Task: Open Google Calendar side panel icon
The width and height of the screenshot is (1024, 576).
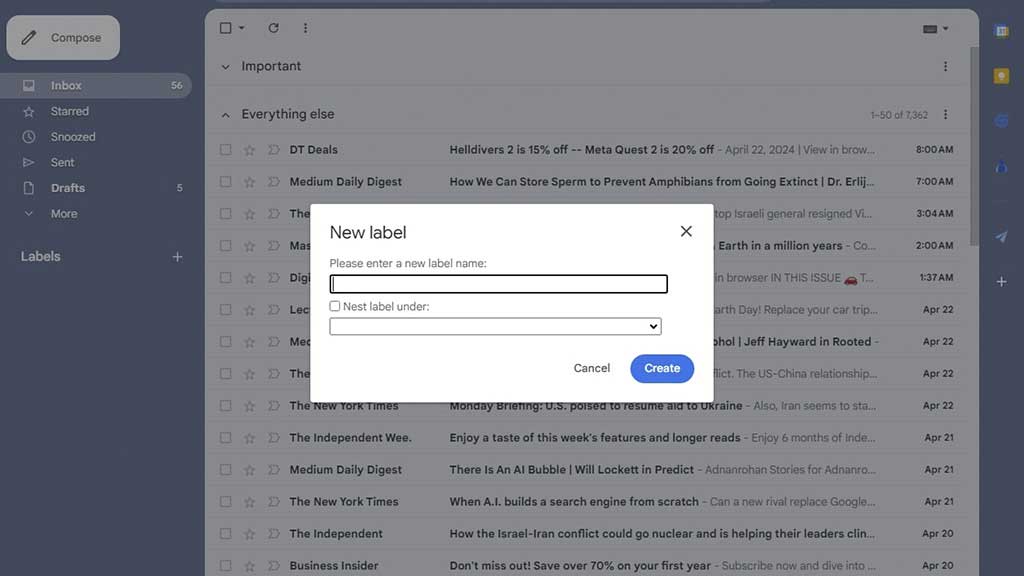Action: [x=1001, y=31]
